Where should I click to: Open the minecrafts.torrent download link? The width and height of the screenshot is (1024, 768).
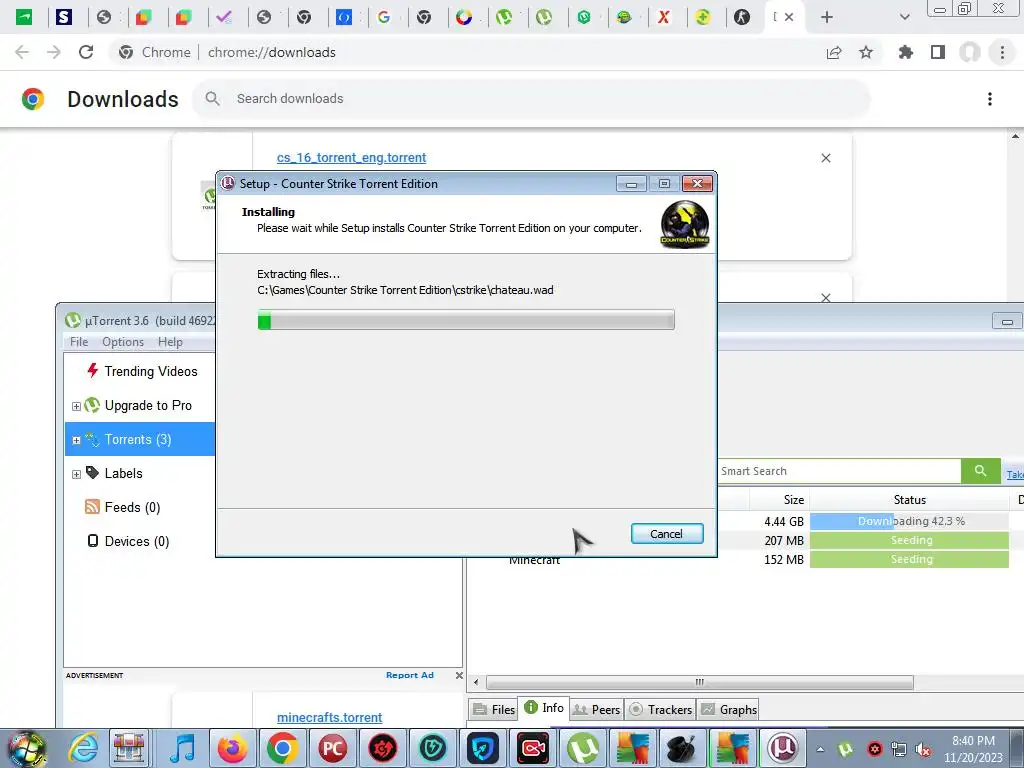pyautogui.click(x=329, y=717)
